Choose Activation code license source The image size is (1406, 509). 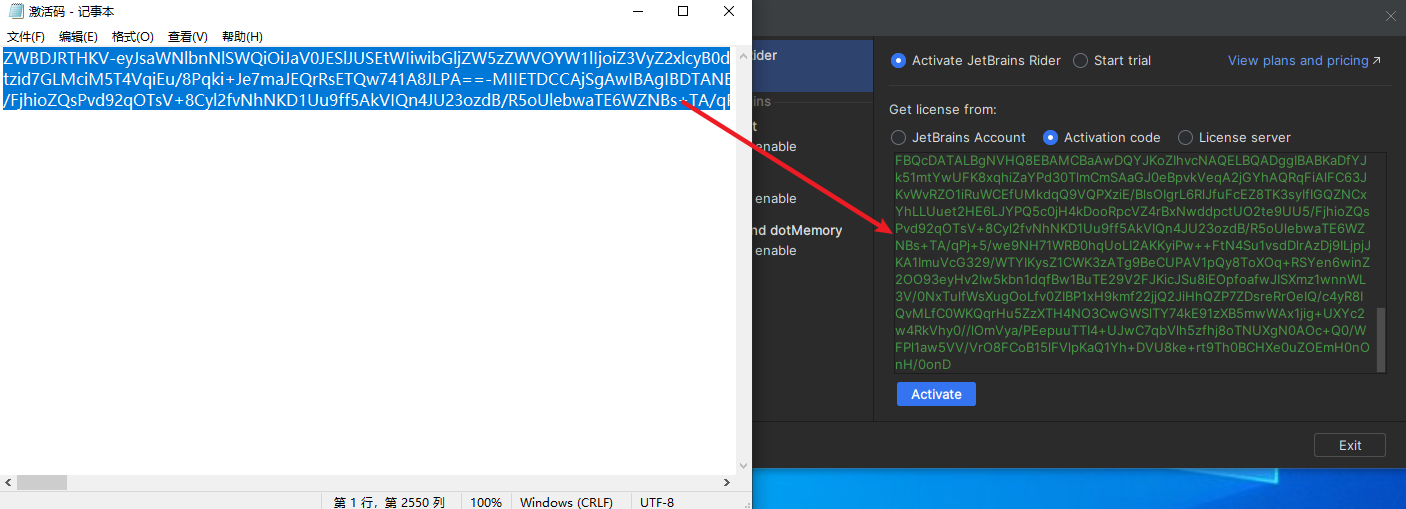pos(1101,137)
